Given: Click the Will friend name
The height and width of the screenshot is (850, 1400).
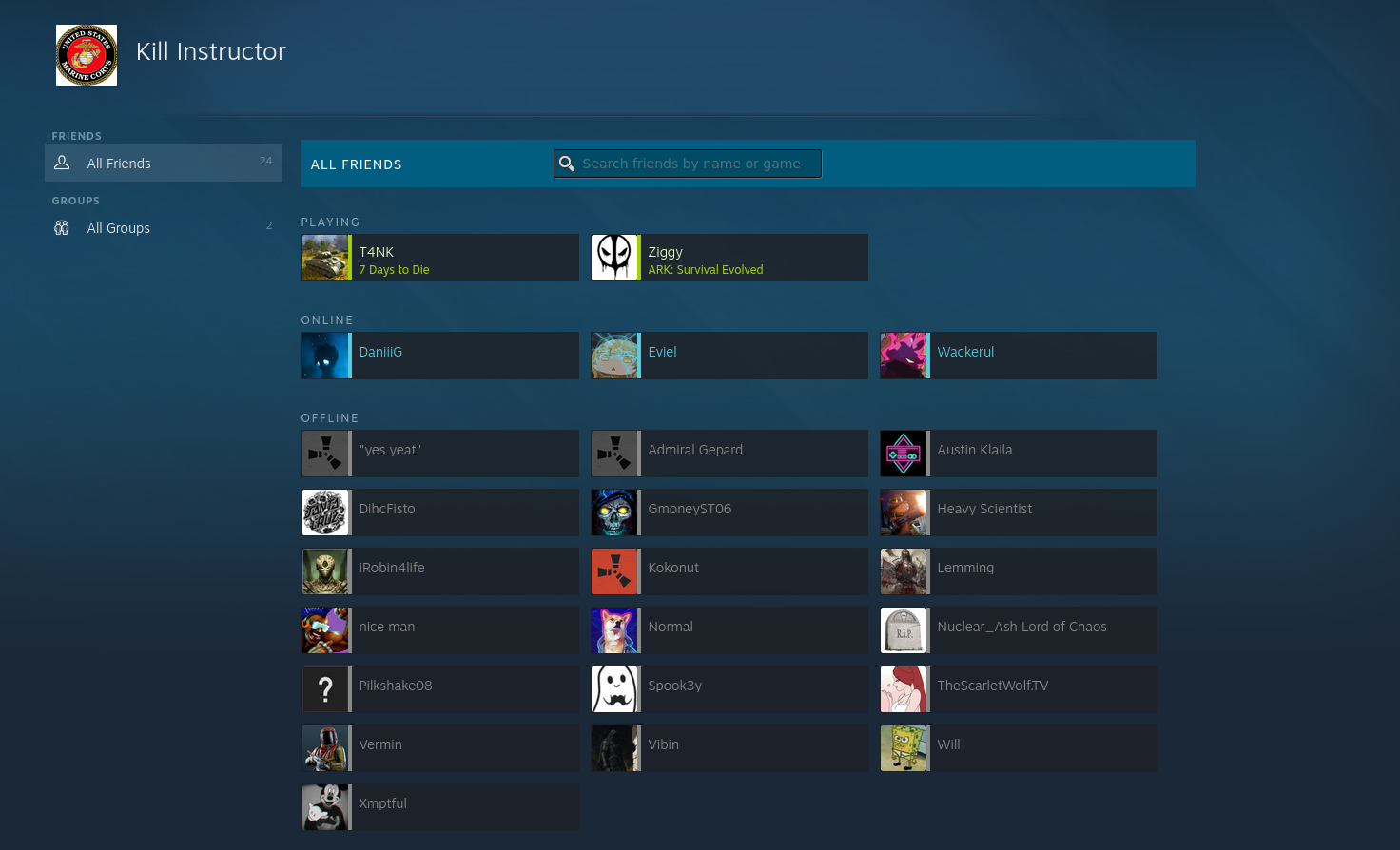Looking at the screenshot, I should 949,744.
